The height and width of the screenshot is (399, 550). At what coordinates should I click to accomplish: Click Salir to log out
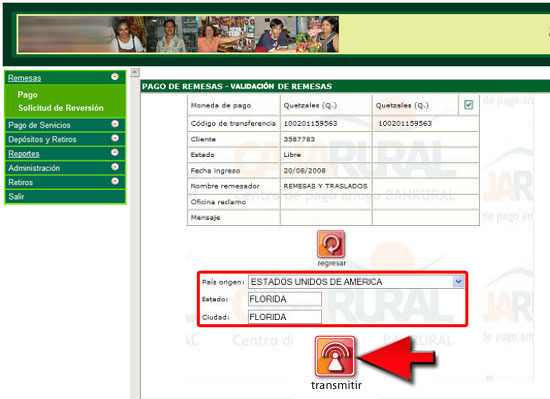16,197
